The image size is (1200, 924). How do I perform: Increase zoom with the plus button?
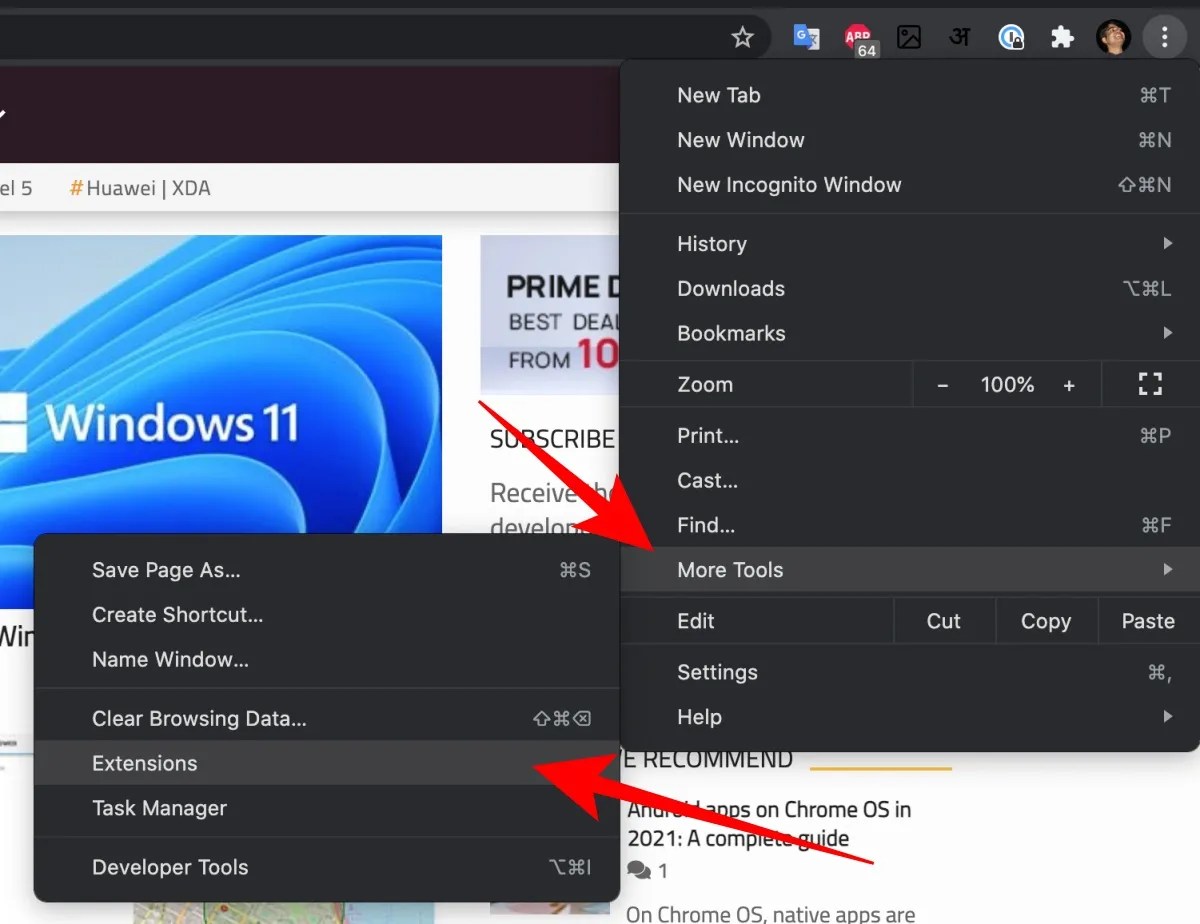tap(1069, 384)
